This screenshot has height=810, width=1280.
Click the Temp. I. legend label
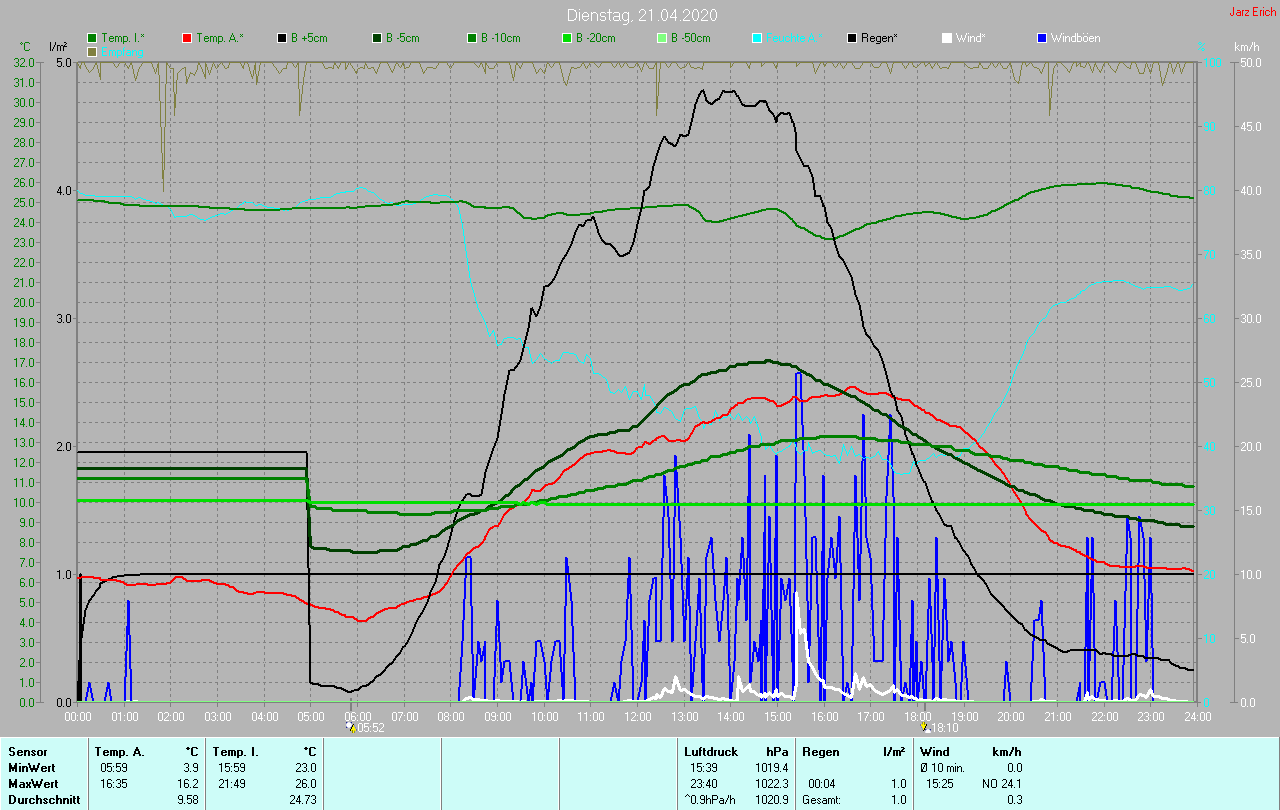(123, 38)
